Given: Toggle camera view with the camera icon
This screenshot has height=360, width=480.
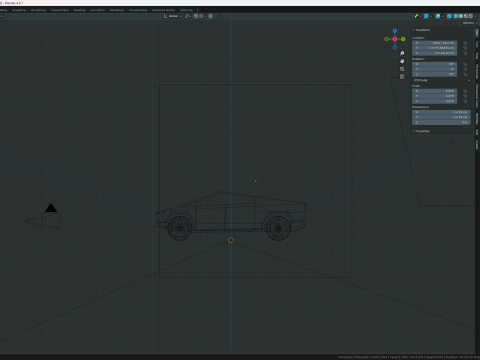Looking at the screenshot, I should (x=402, y=69).
